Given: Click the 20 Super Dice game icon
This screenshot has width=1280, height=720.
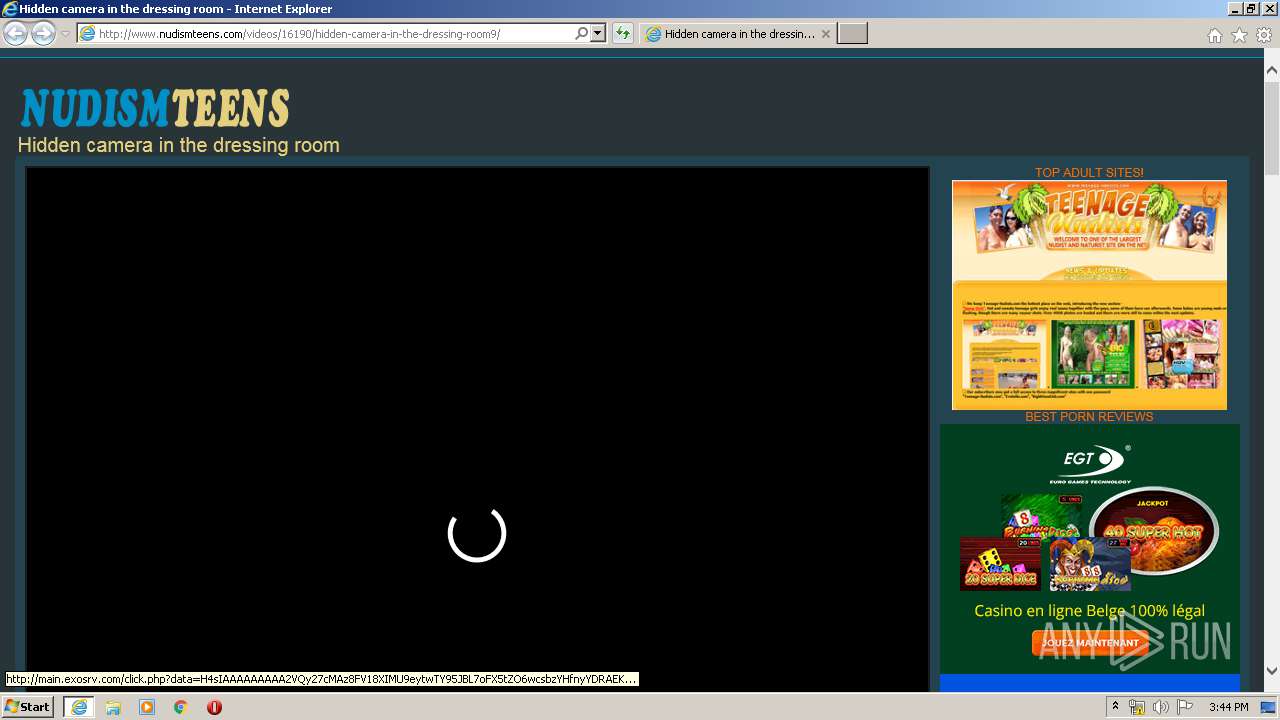Looking at the screenshot, I should (1000, 564).
